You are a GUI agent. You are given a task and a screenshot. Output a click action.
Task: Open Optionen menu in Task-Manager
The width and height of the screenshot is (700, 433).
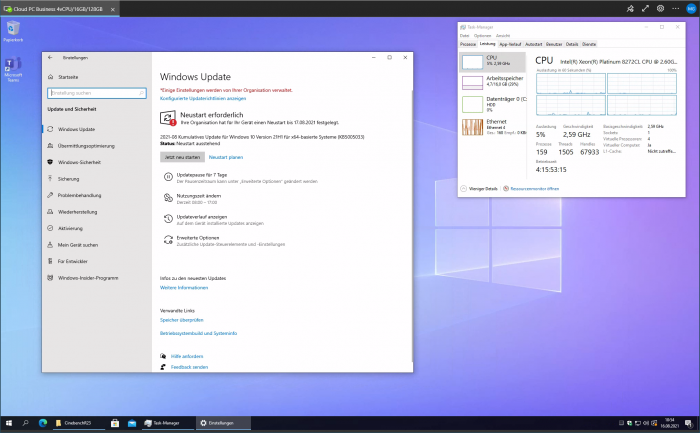482,36
